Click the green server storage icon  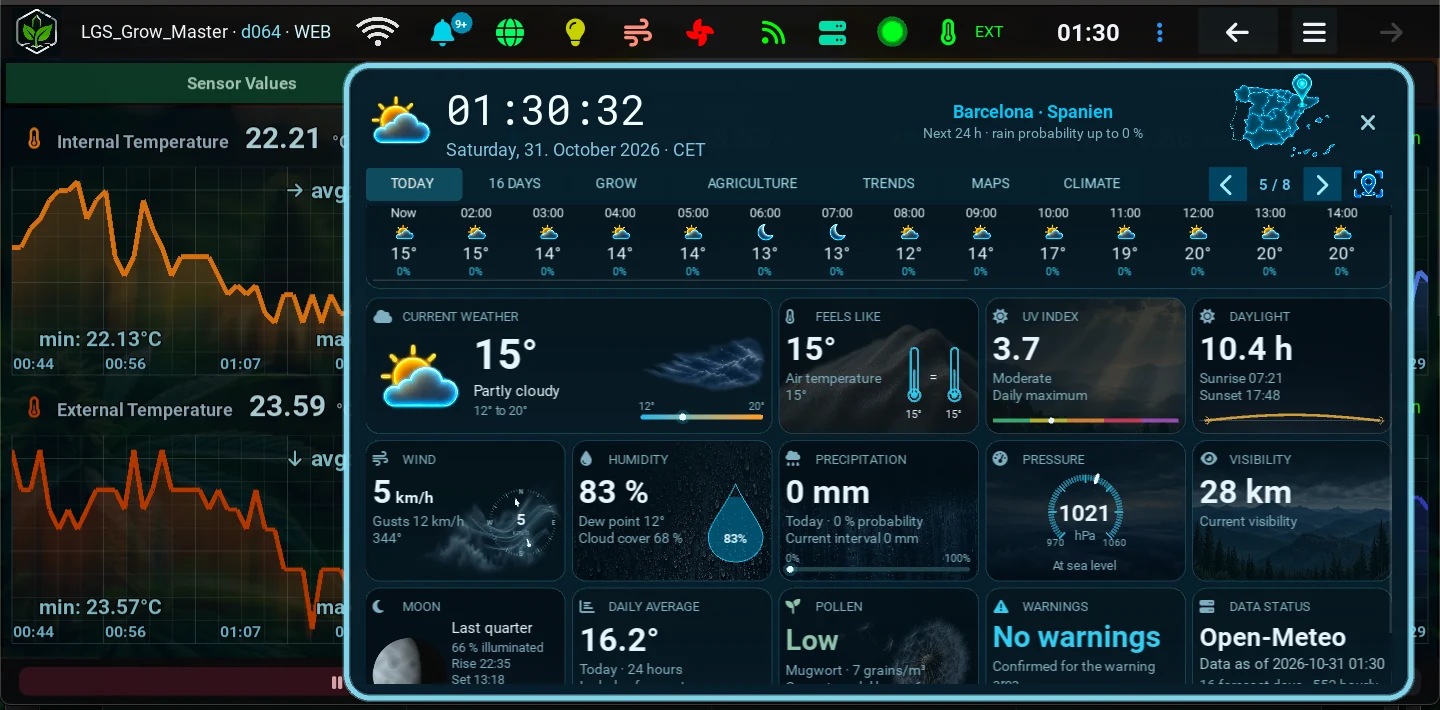pyautogui.click(x=832, y=32)
